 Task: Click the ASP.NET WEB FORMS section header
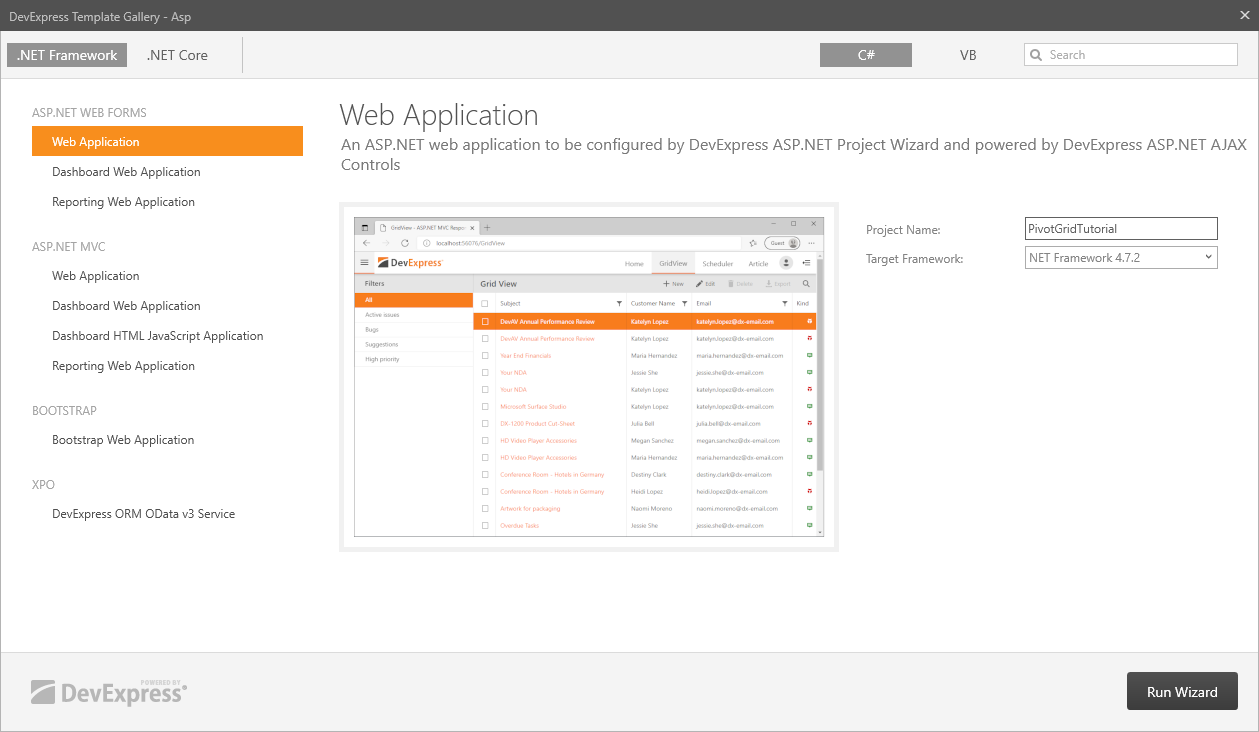89,113
